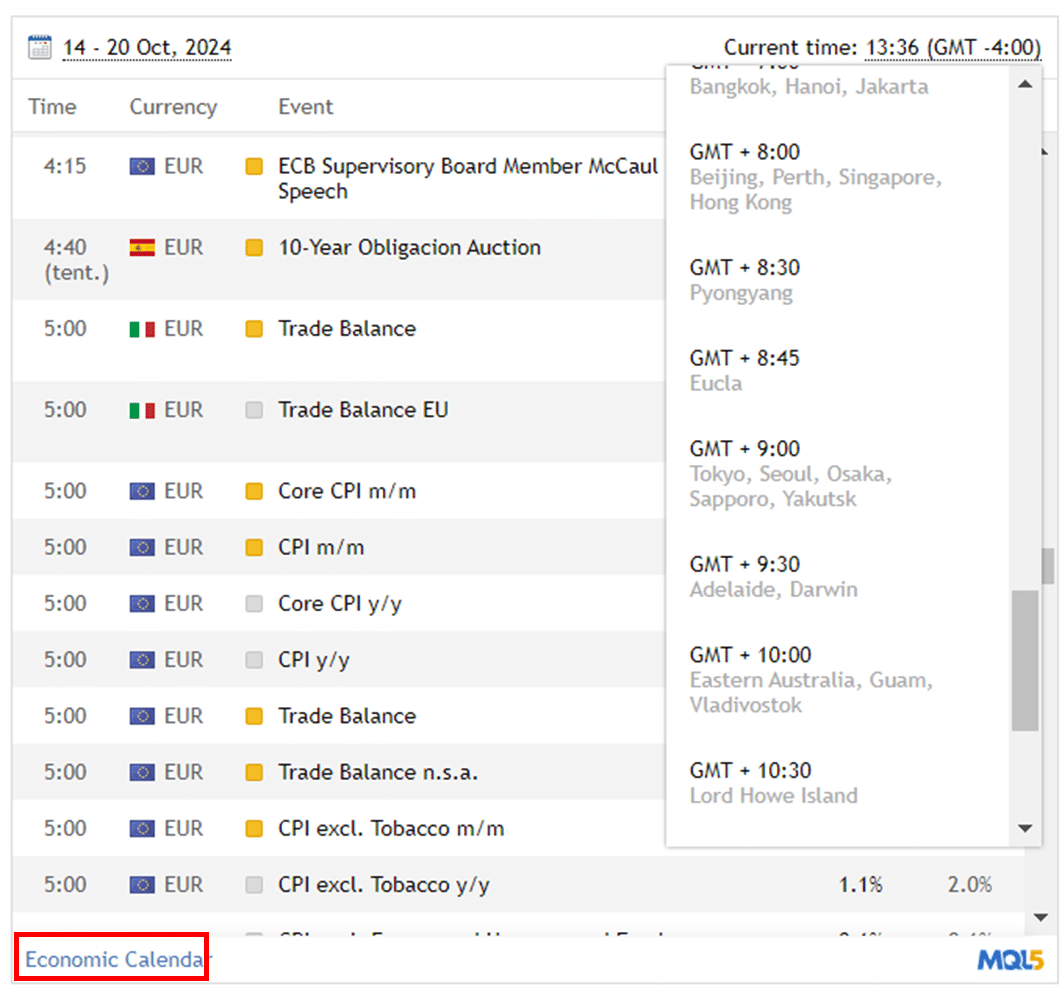The height and width of the screenshot is (995, 1062).
Task: Click yellow importance marker for CPI m/m
Action: click(x=254, y=547)
